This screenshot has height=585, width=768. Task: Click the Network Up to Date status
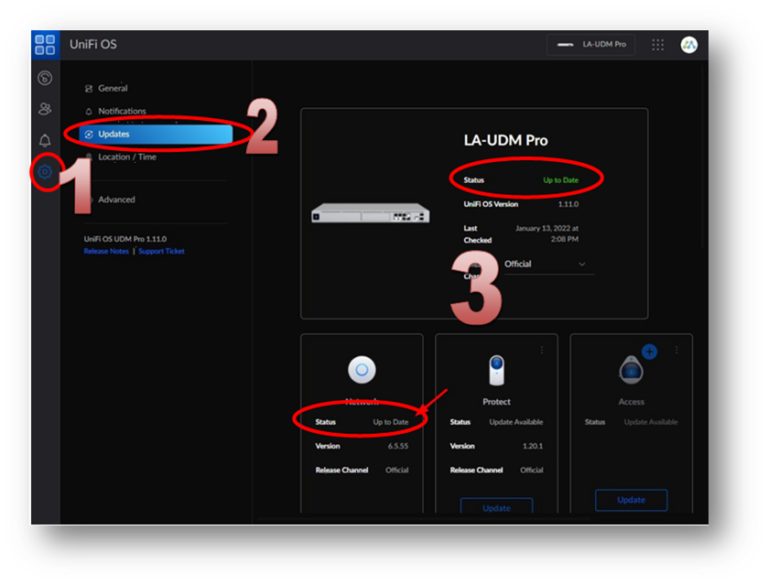click(x=390, y=422)
